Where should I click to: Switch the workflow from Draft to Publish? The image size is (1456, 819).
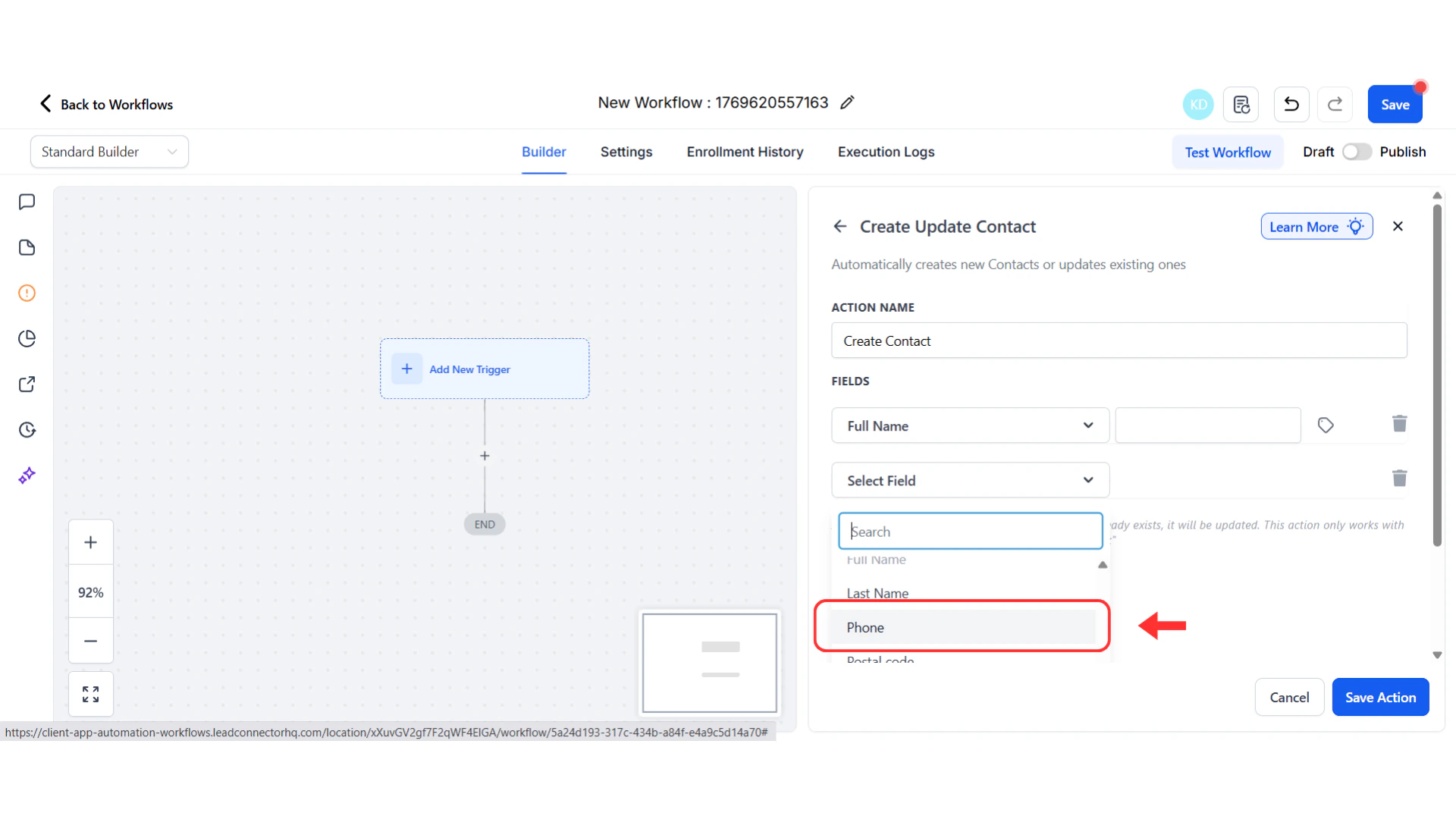[x=1356, y=152]
